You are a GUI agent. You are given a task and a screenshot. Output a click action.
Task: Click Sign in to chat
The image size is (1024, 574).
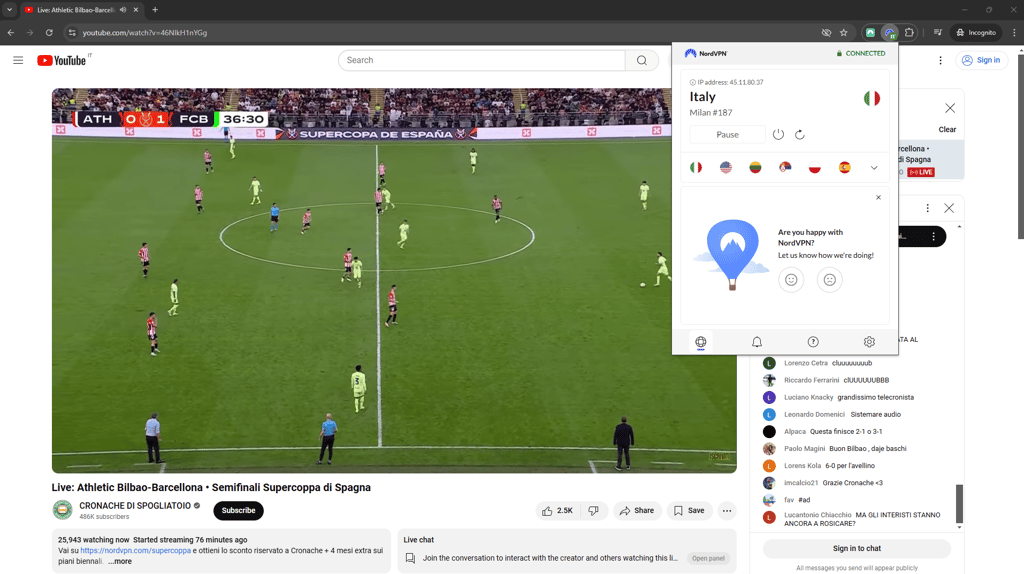(857, 549)
